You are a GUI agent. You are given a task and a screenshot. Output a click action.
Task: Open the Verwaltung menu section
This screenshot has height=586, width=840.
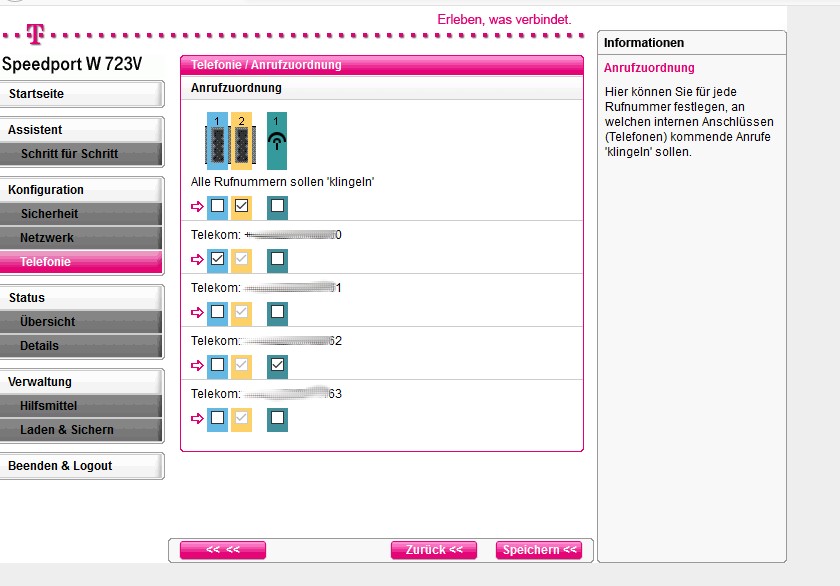coord(81,382)
